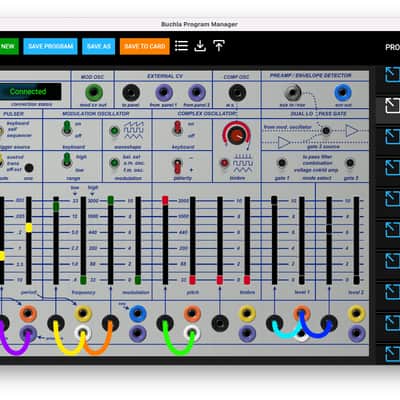Click the SAVE AS button
Image resolution: width=400 pixels, height=400 pixels.
99,46
